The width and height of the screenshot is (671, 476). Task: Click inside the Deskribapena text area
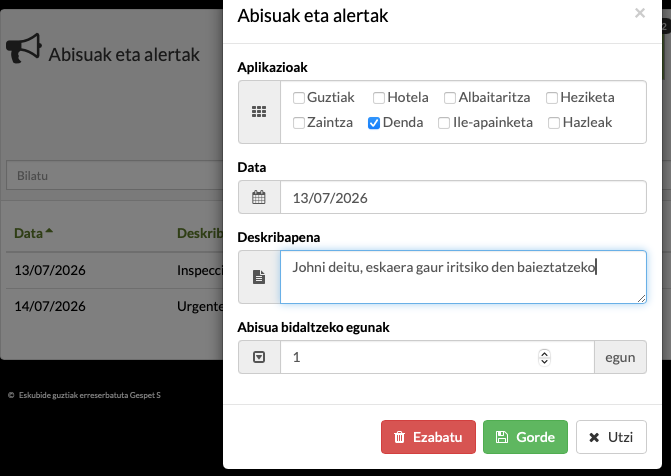[463, 277]
